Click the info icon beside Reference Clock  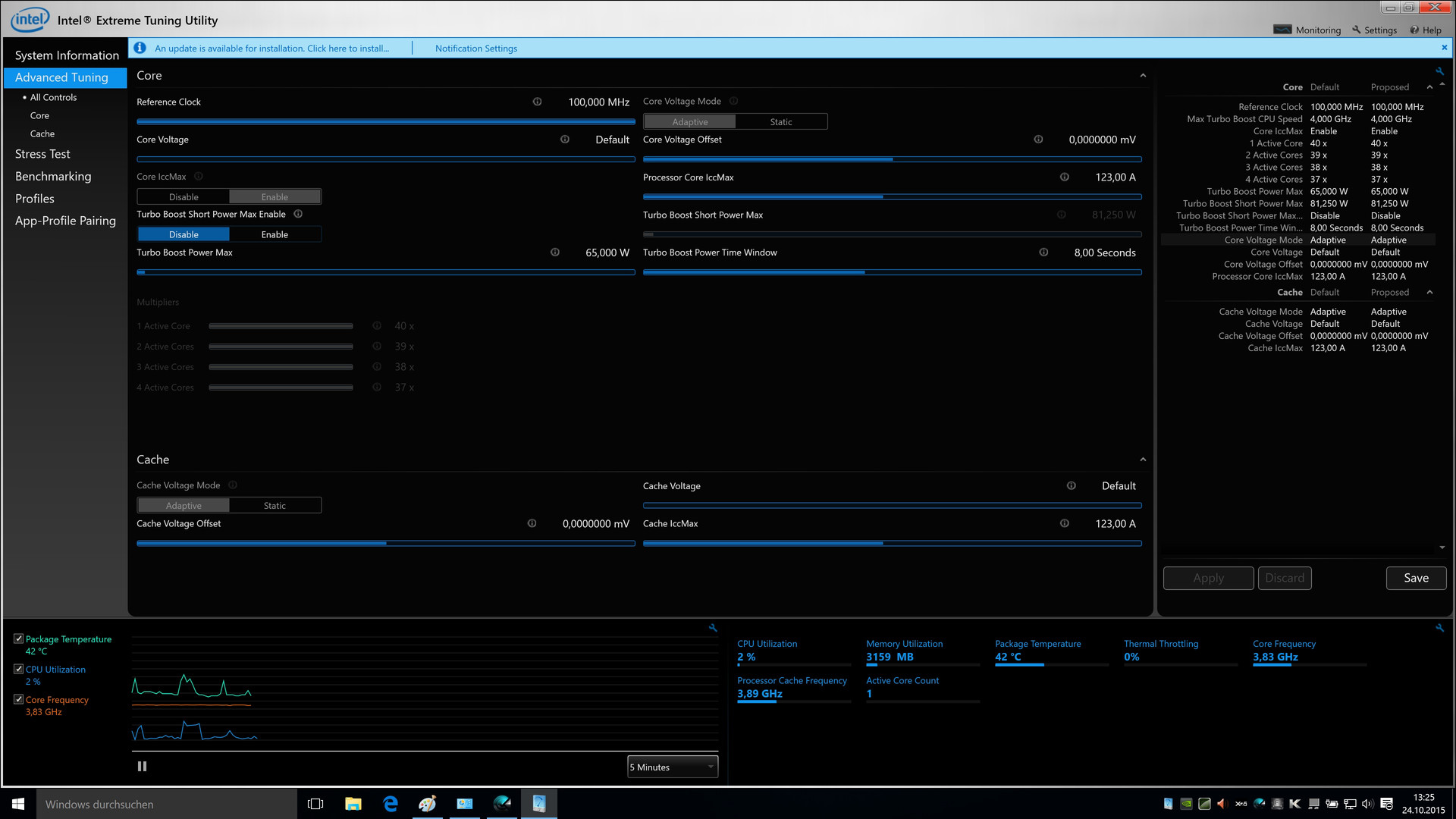[537, 102]
